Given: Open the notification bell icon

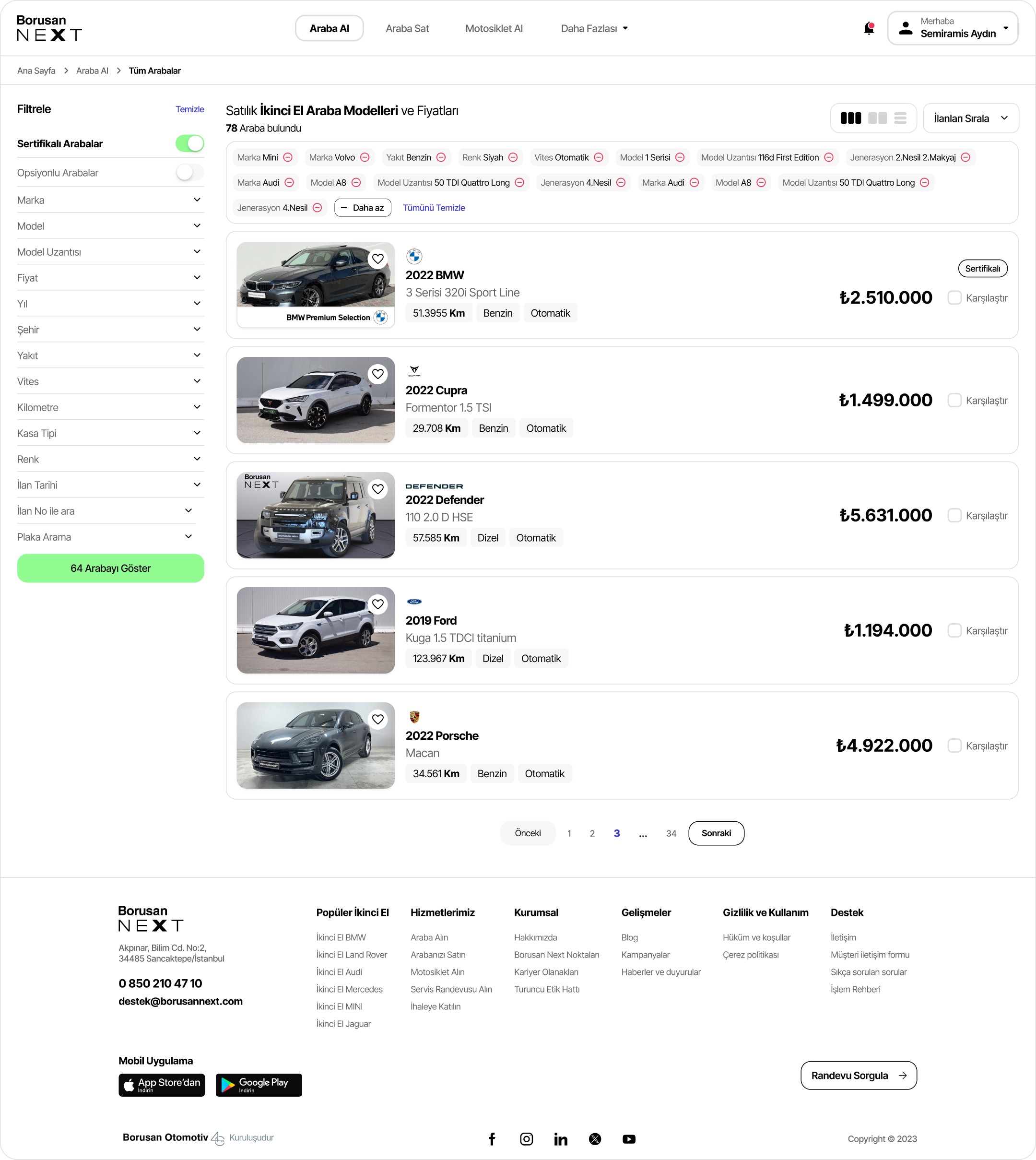Looking at the screenshot, I should [x=869, y=28].
